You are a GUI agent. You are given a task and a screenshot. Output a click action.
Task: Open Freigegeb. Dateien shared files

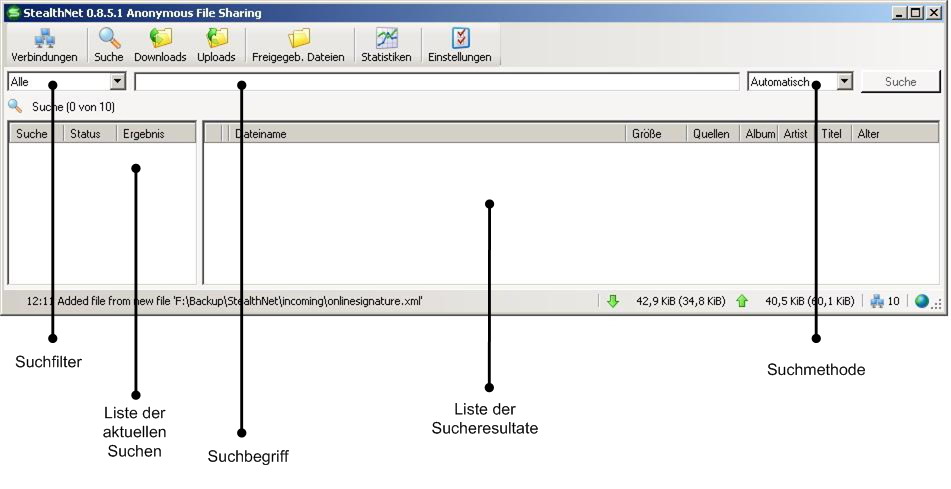pyautogui.click(x=298, y=45)
